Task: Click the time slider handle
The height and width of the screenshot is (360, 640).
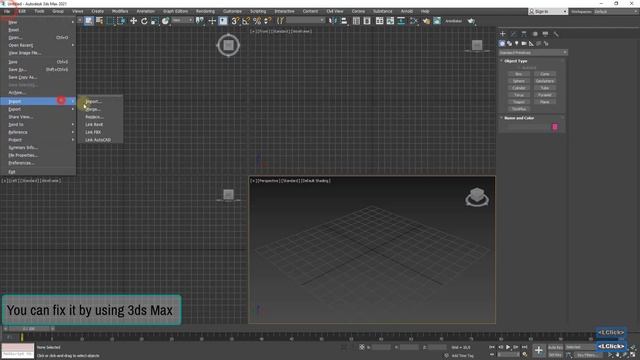Action: [29, 329]
